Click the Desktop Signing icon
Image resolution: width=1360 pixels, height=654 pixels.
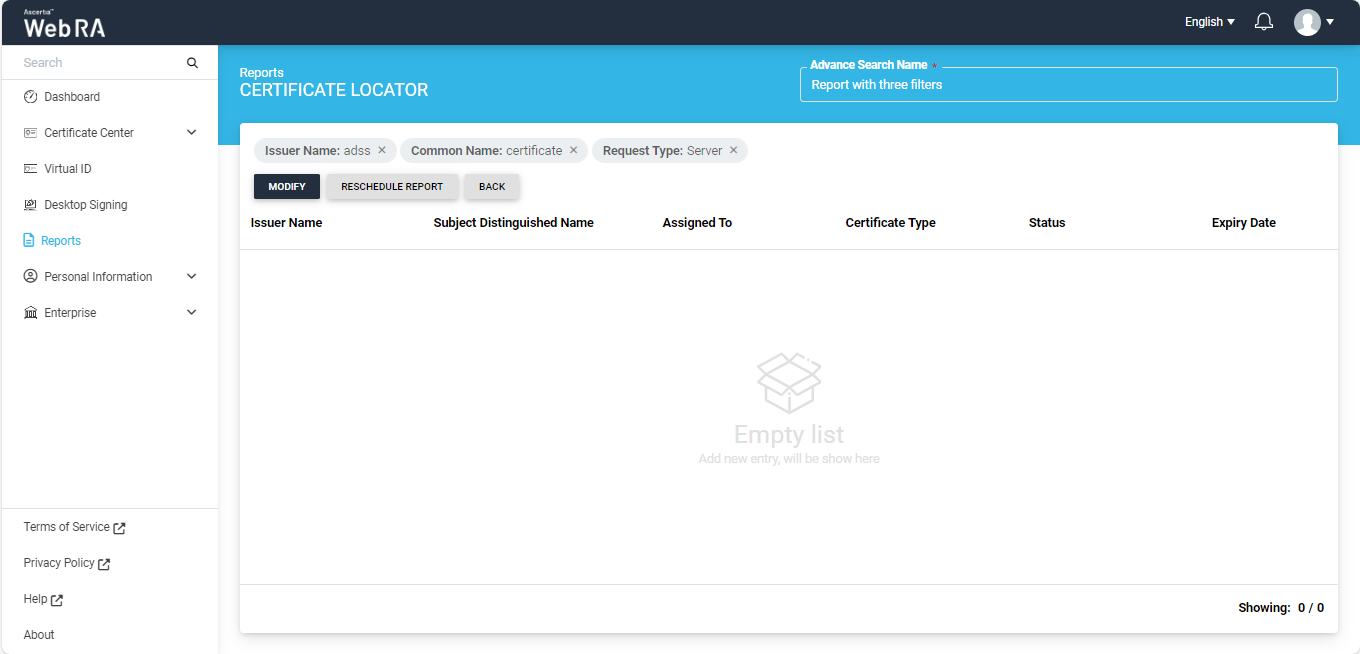(x=30, y=205)
